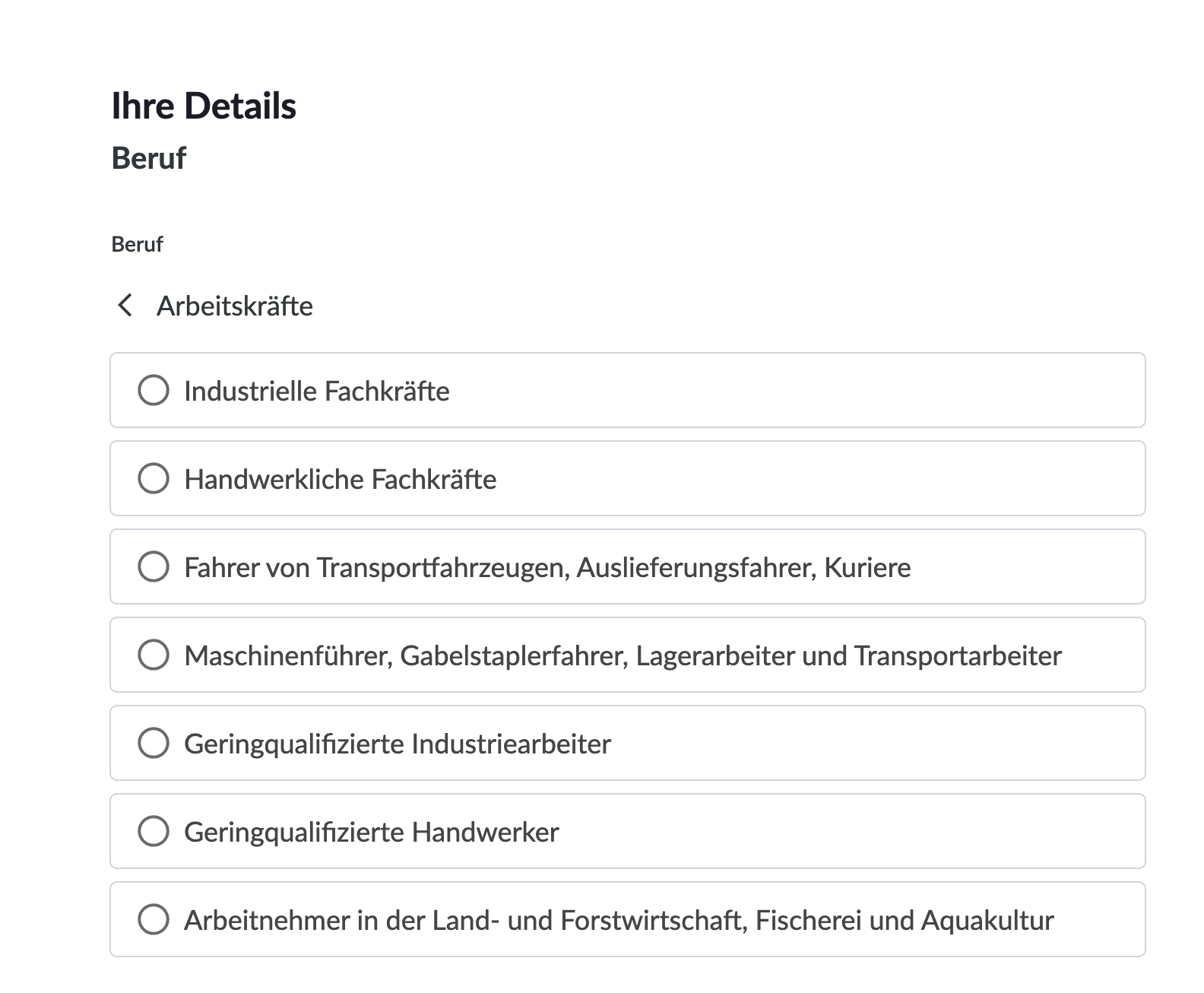This screenshot has height=993, width=1204.
Task: Mark the Geringqualifizierte Industriearbeiter radio circle
Action: tap(154, 744)
